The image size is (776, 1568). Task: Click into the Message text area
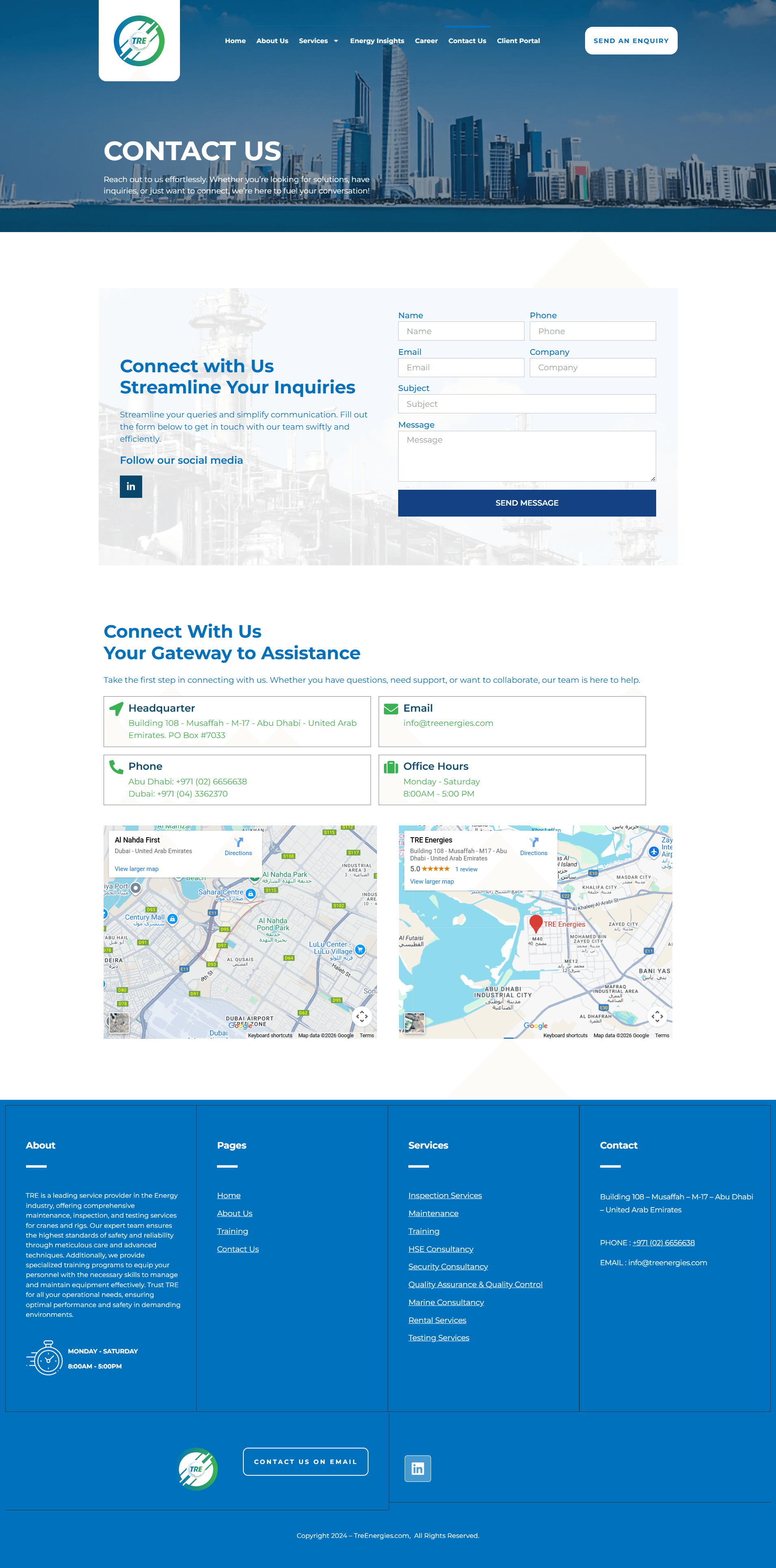coord(527,456)
